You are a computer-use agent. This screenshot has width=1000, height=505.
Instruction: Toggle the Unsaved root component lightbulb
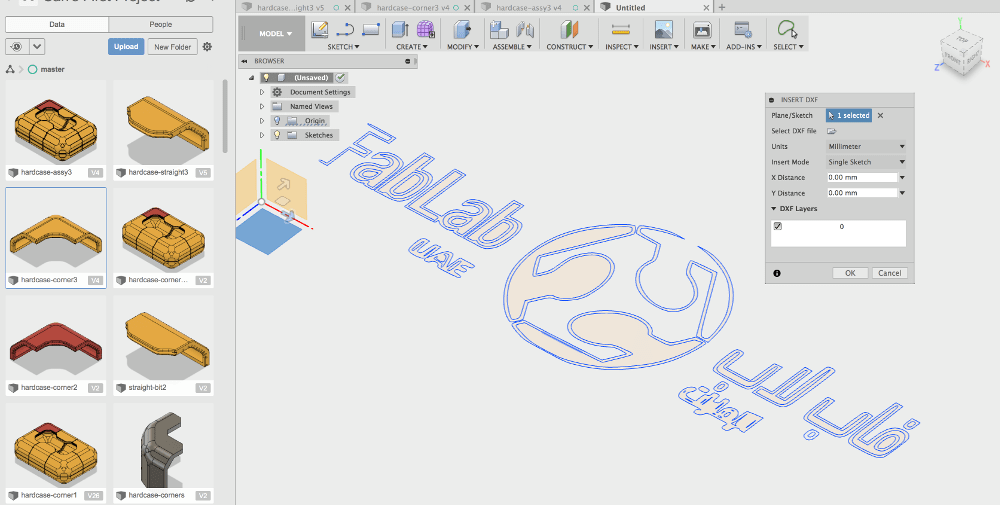pos(267,78)
